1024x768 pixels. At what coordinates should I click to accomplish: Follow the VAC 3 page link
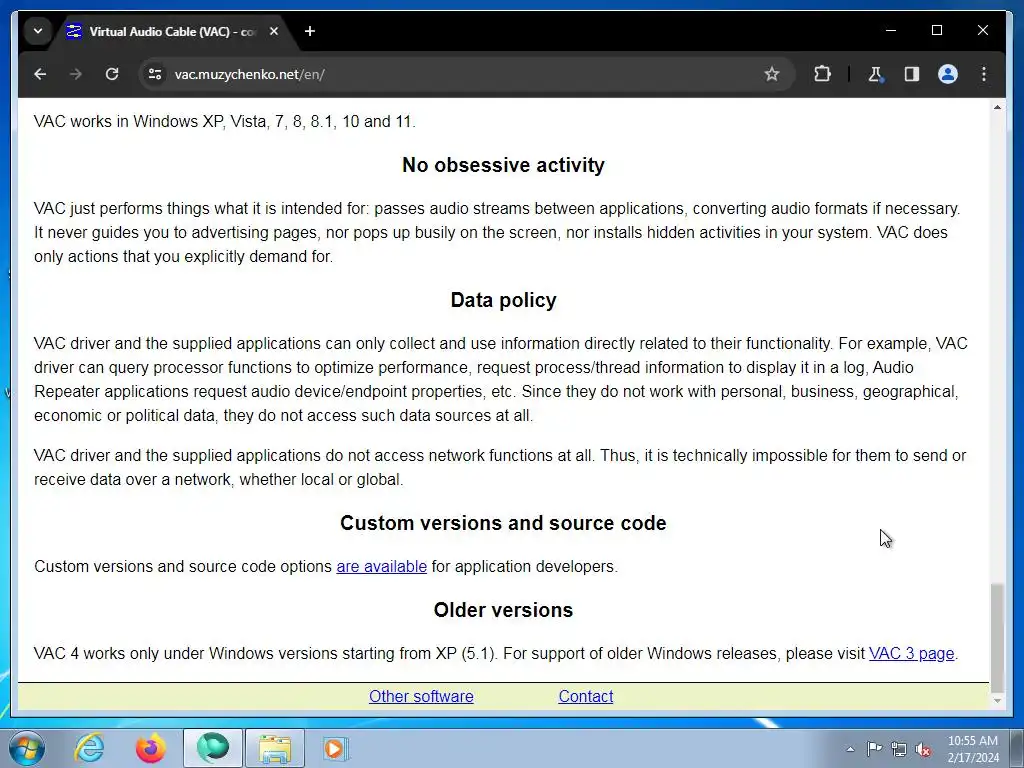[911, 653]
